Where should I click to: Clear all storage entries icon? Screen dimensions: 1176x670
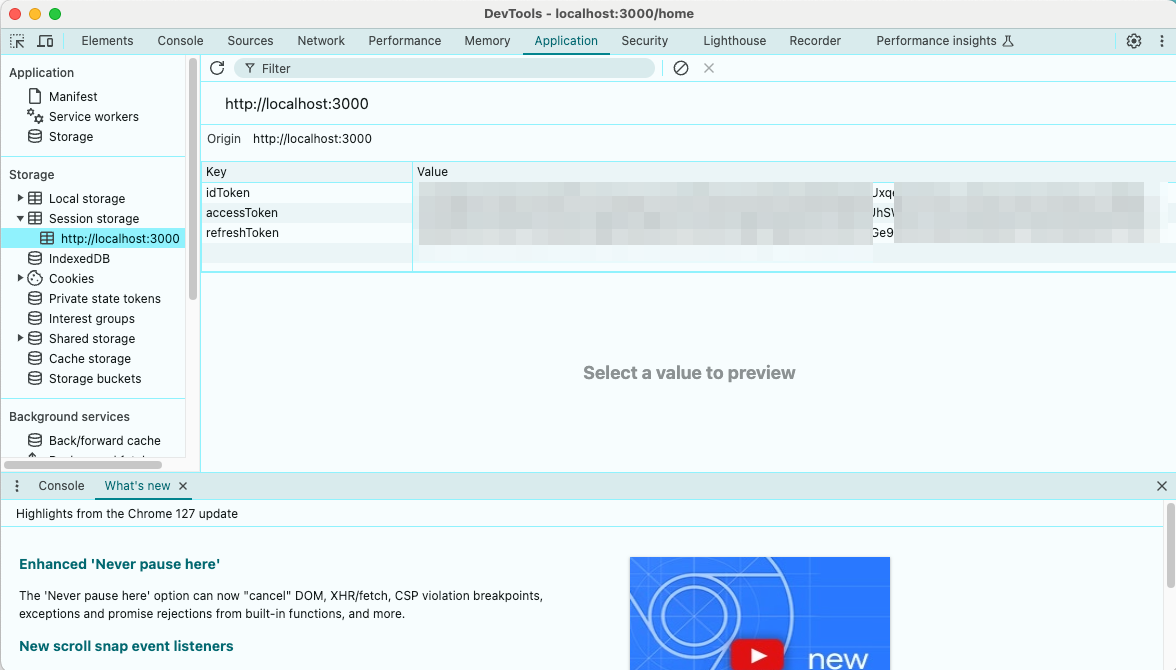[681, 68]
